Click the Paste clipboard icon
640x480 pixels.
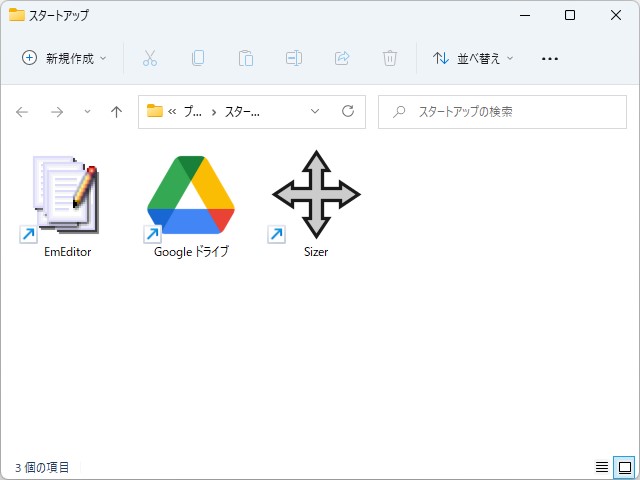click(246, 58)
